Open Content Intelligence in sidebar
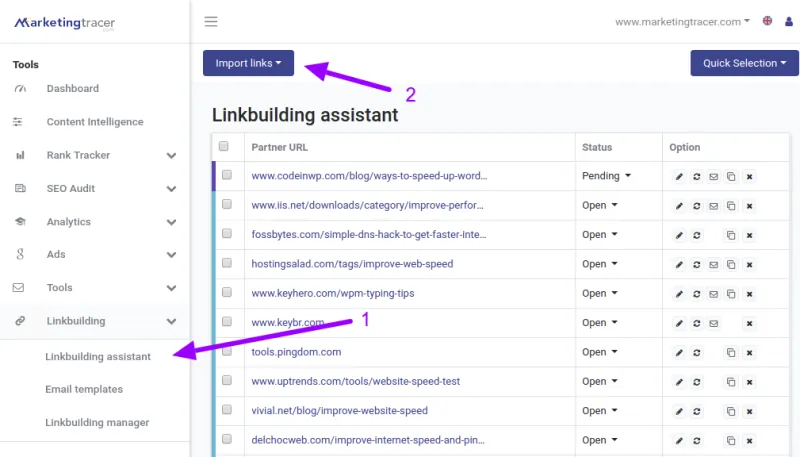Screen dimensions: 800x457 tap(95, 122)
